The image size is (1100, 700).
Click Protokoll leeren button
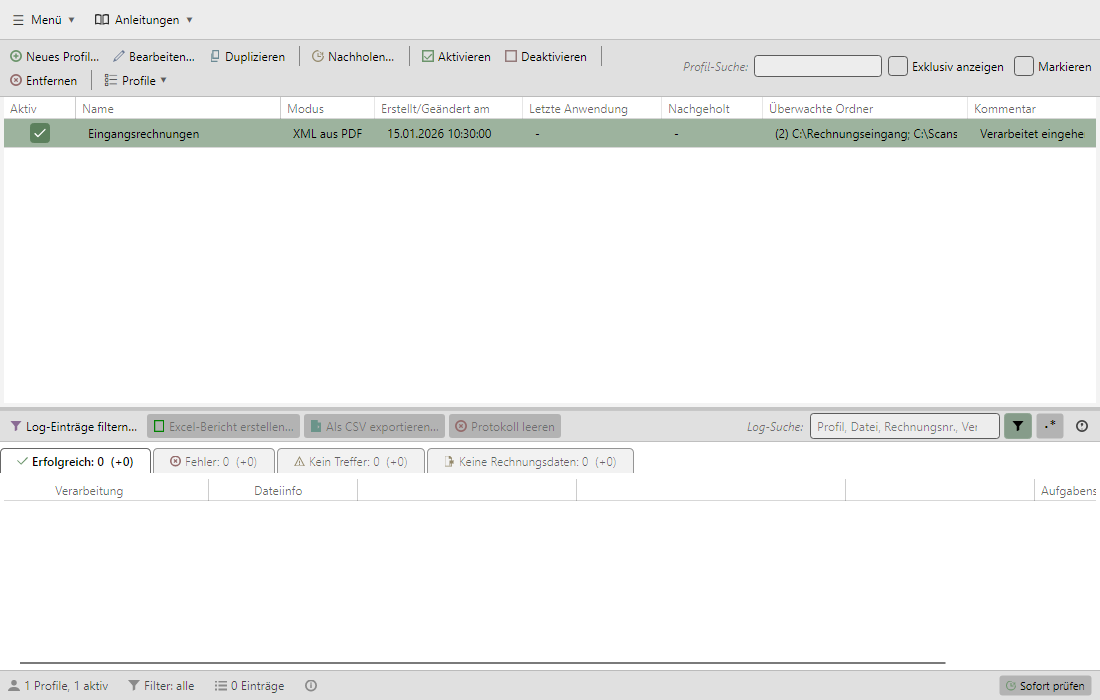point(505,426)
